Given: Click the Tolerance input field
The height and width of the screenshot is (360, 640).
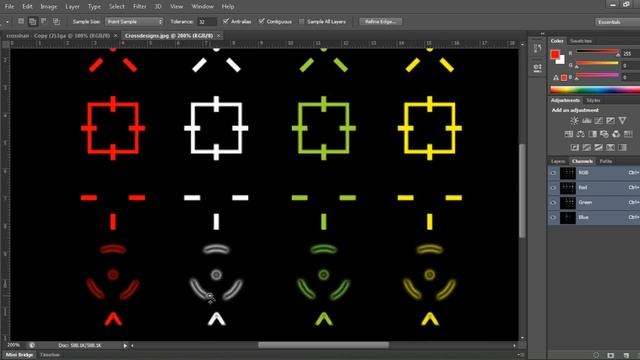Looking at the screenshot, I should [x=207, y=21].
